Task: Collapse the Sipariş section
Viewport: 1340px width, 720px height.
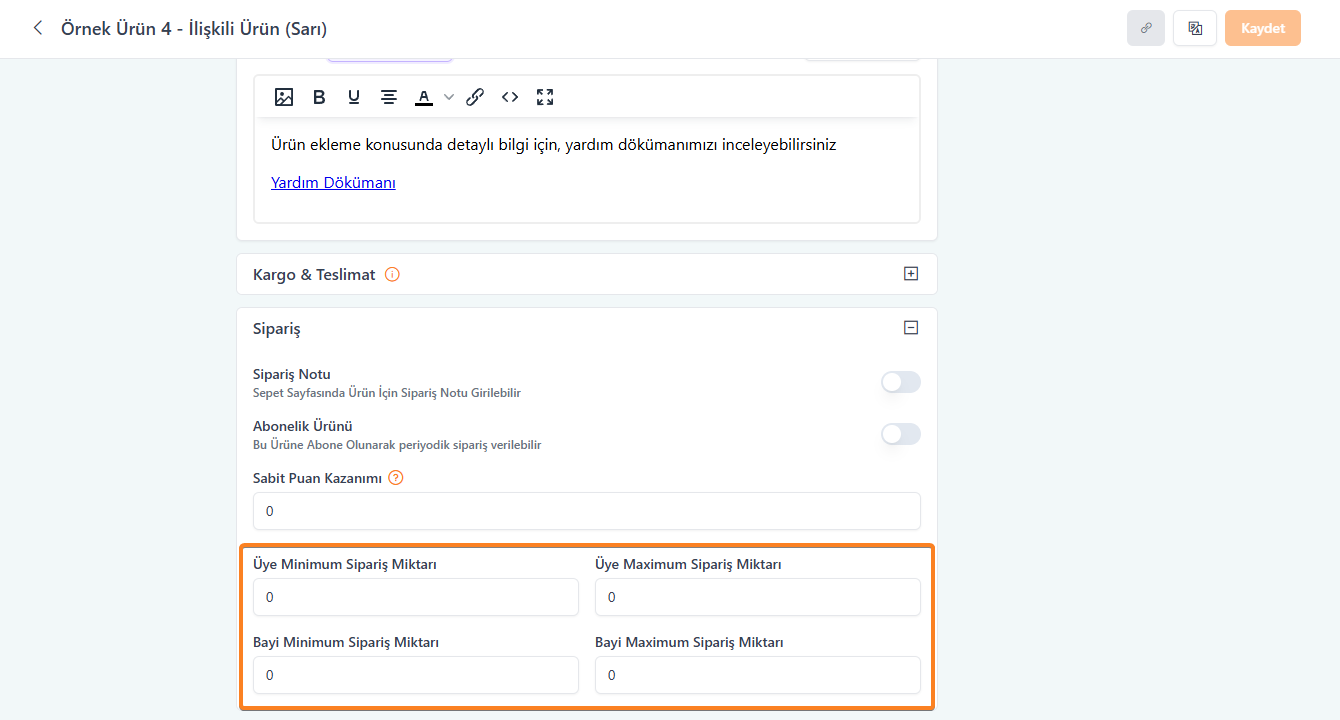Action: click(910, 327)
